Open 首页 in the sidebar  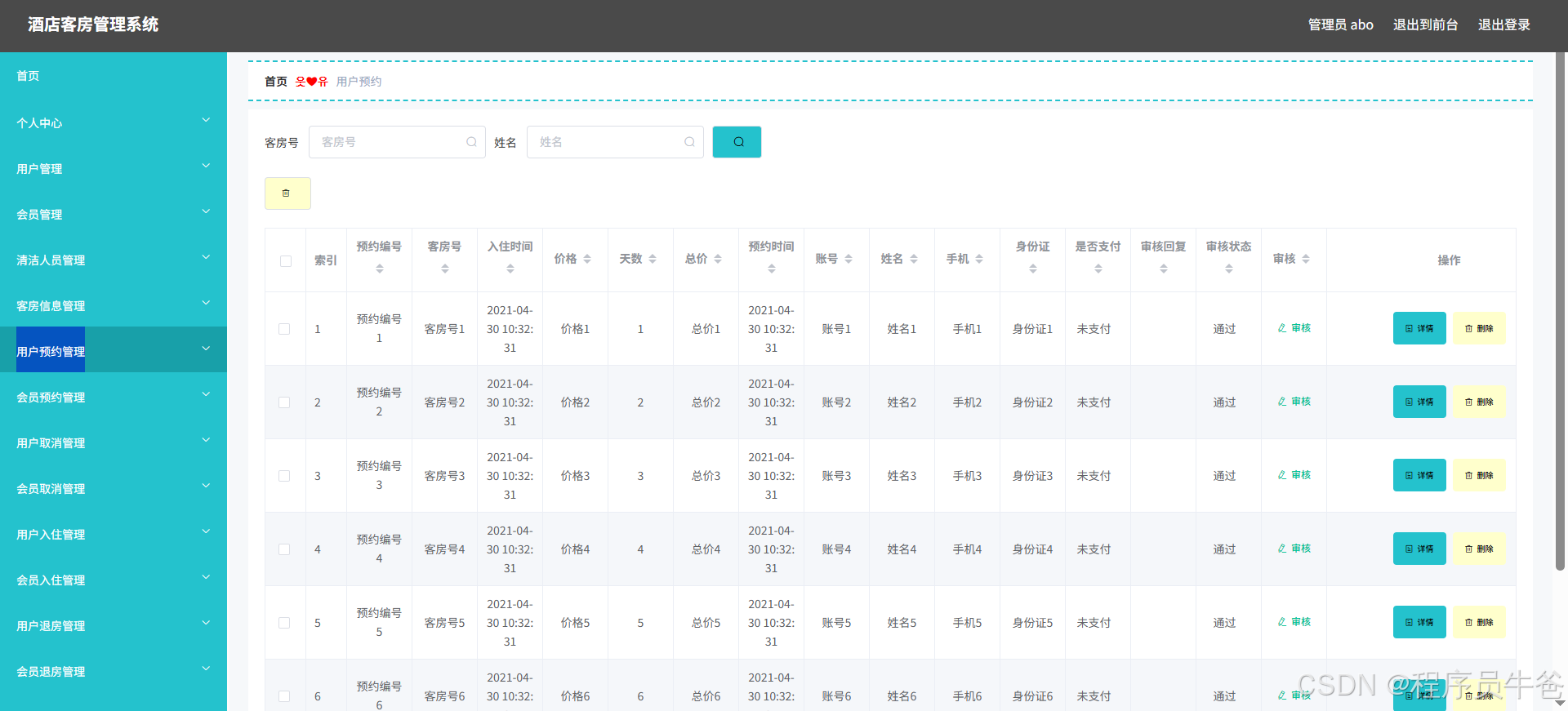pyautogui.click(x=28, y=76)
